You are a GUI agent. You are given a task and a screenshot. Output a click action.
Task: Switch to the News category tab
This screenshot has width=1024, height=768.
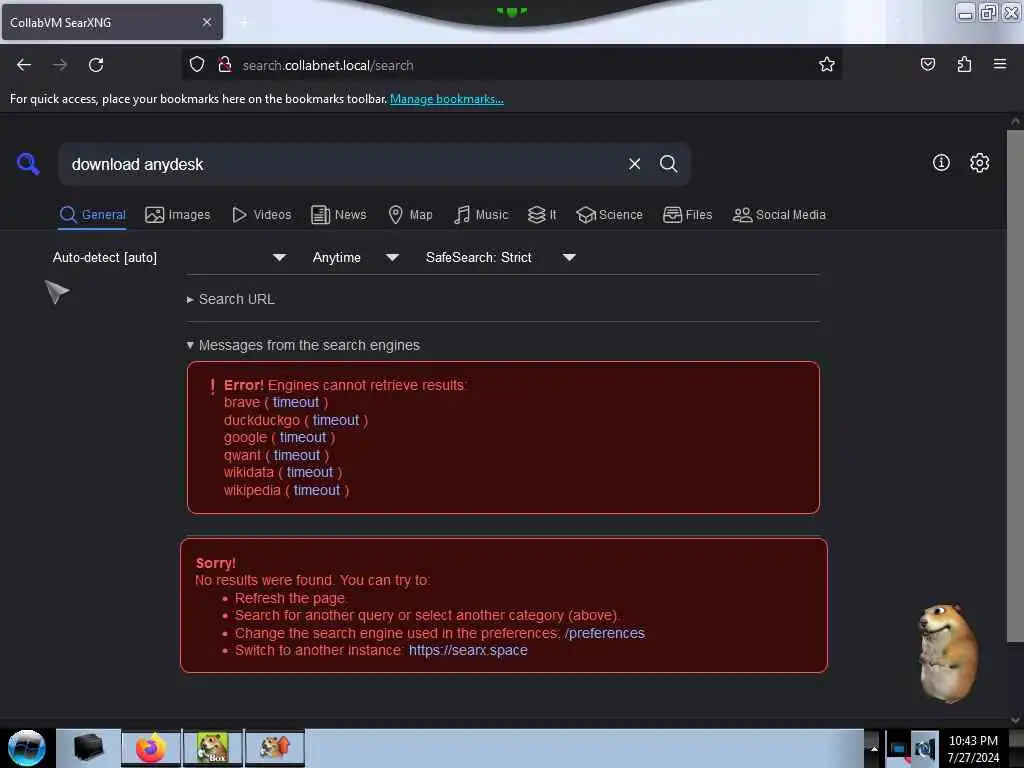(x=338, y=215)
